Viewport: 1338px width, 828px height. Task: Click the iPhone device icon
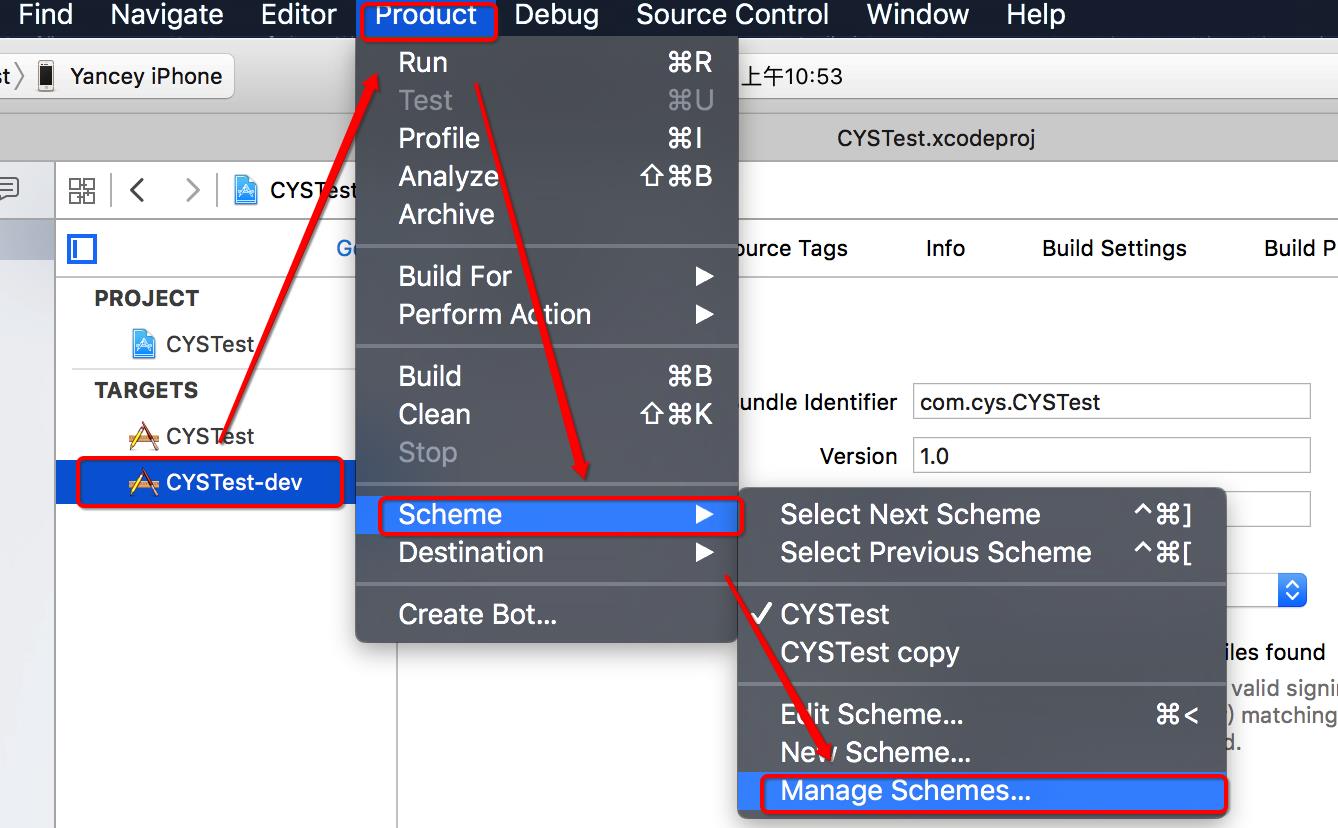(x=46, y=76)
